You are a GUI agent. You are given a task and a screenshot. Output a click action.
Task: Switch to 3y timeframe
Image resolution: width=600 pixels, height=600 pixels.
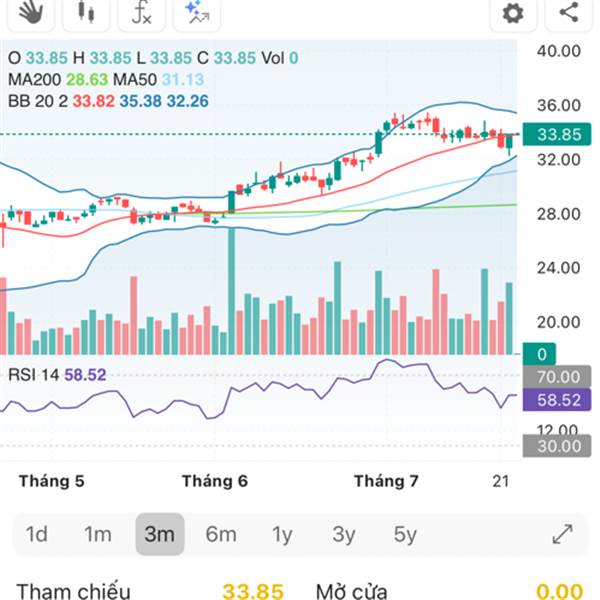point(344,535)
